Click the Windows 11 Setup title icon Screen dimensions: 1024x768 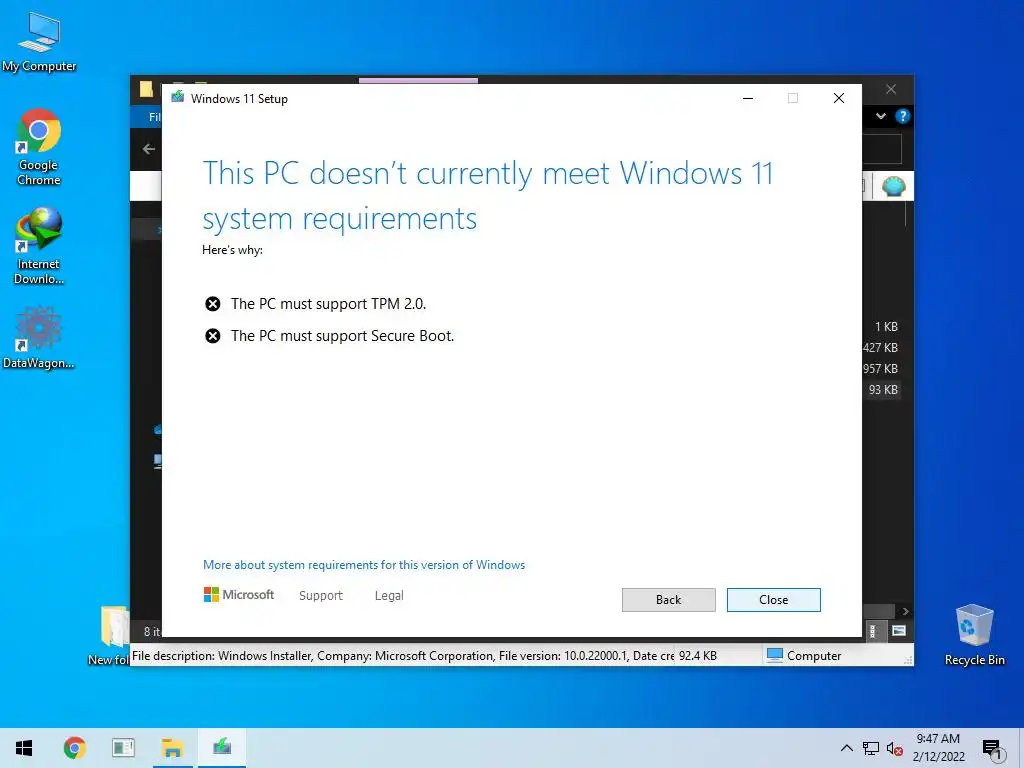178,97
